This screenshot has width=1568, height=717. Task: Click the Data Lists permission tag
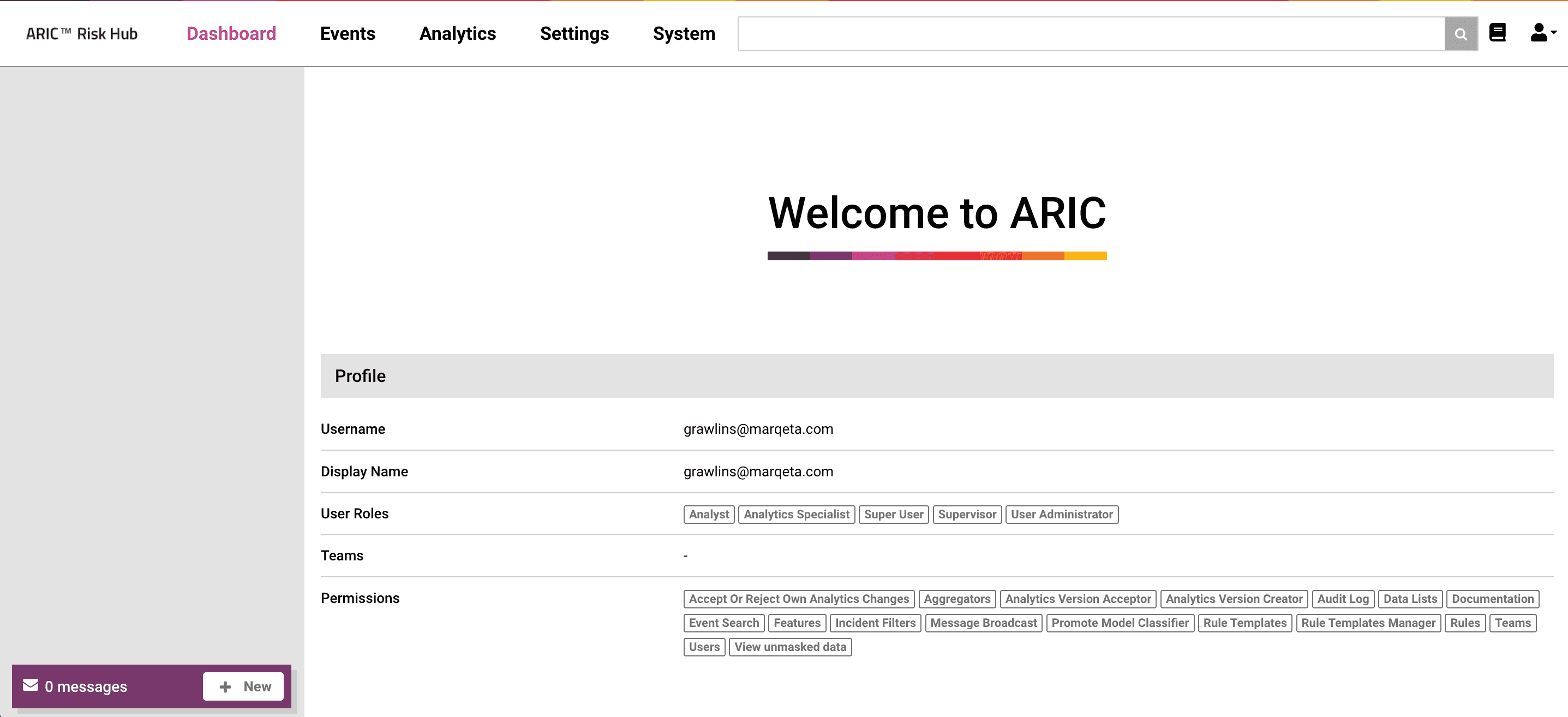pos(1410,599)
